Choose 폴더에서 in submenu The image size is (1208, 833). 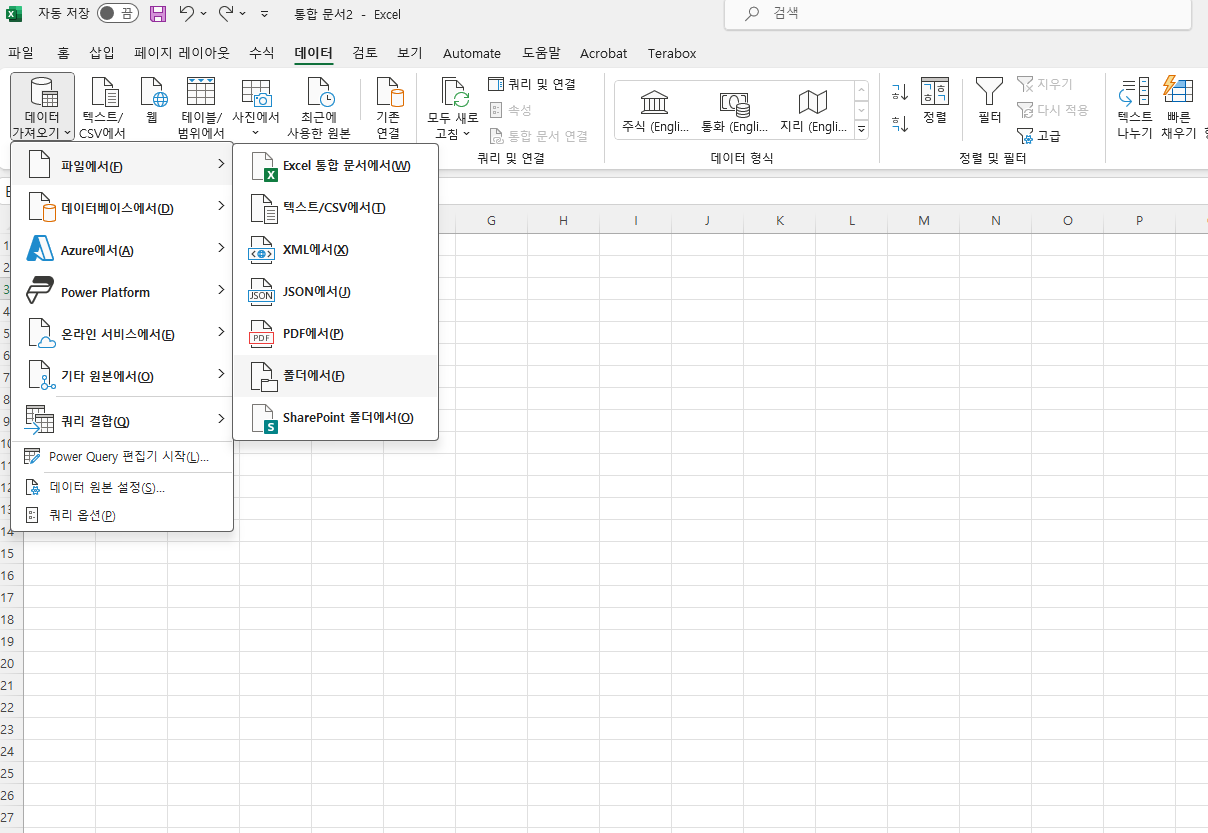point(335,375)
